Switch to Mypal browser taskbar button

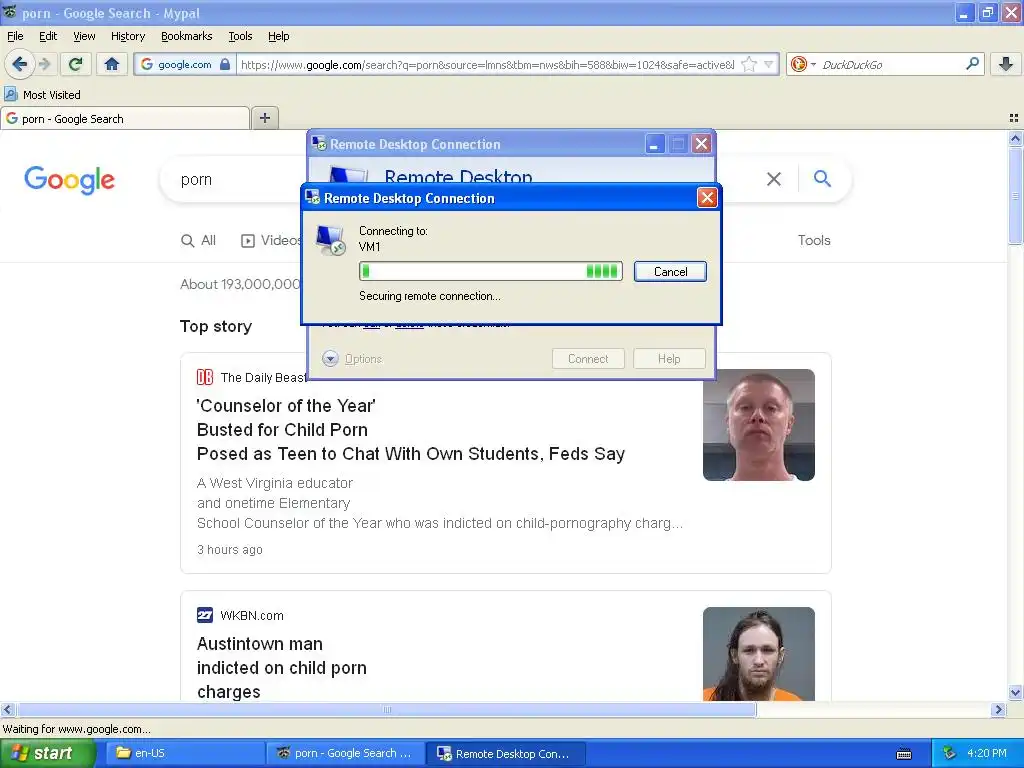345,753
